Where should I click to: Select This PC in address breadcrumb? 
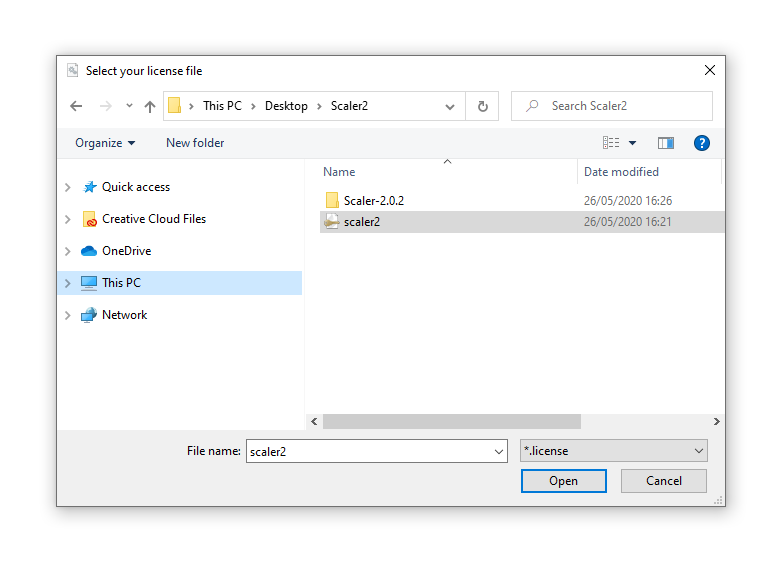click(x=222, y=106)
